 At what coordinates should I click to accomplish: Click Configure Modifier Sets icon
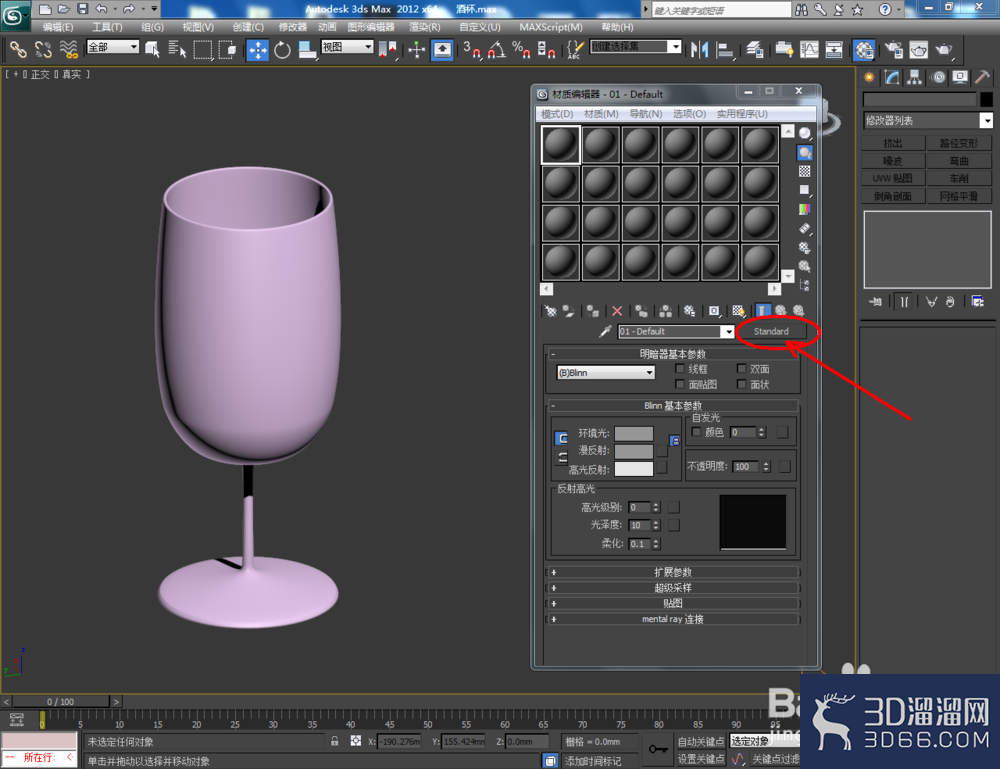click(x=978, y=302)
